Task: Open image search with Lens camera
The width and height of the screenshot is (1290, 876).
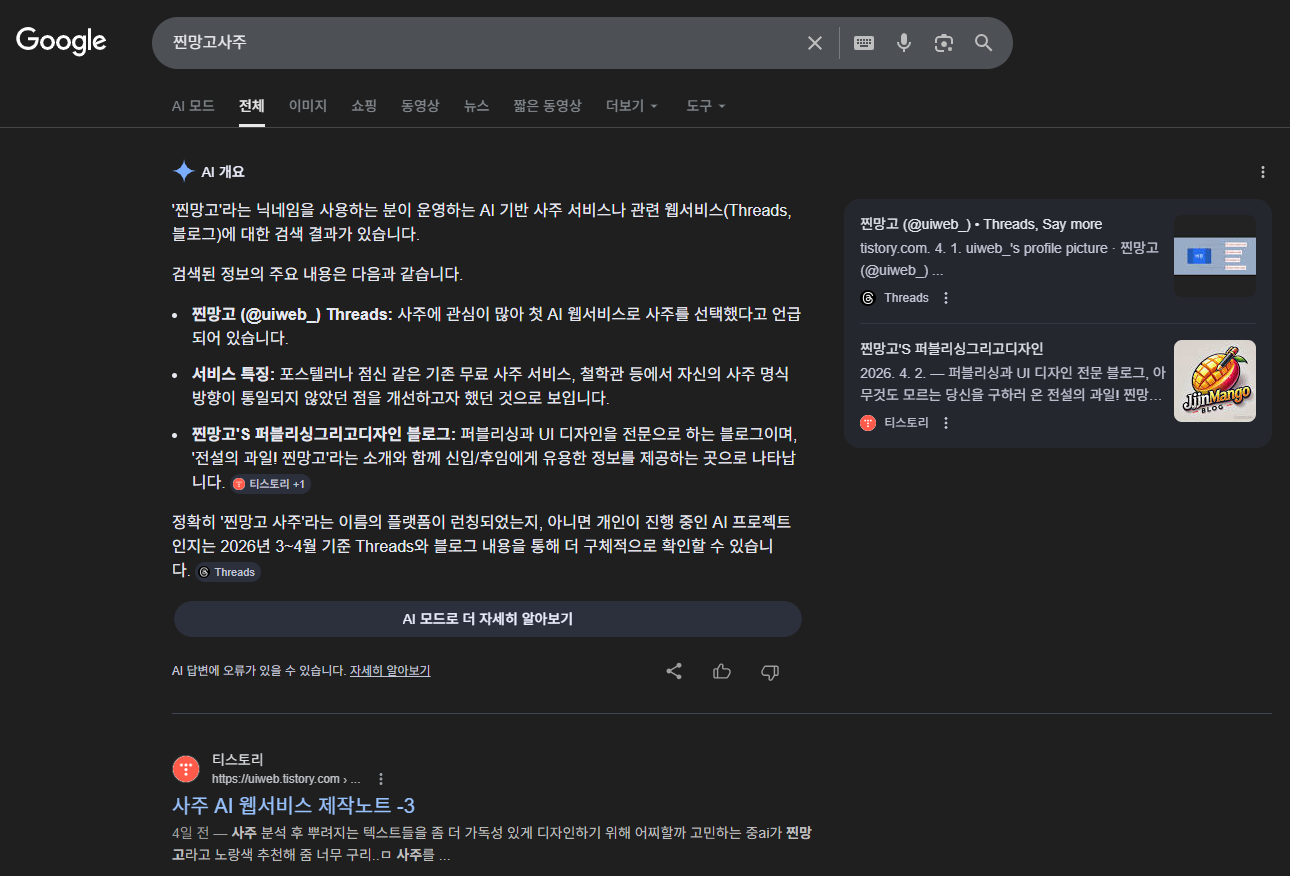Action: tap(943, 43)
